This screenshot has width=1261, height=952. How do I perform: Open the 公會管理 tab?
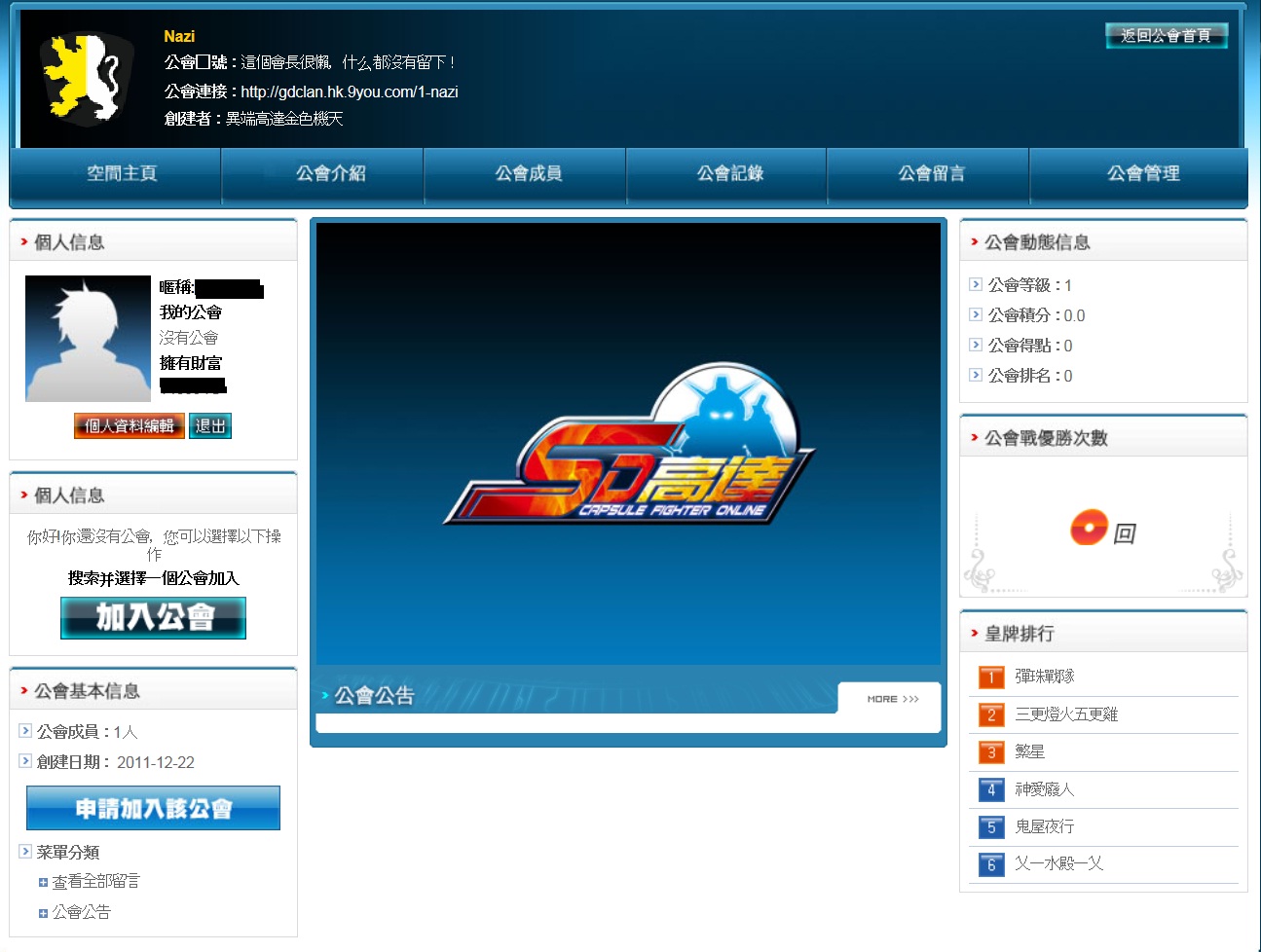(1143, 173)
